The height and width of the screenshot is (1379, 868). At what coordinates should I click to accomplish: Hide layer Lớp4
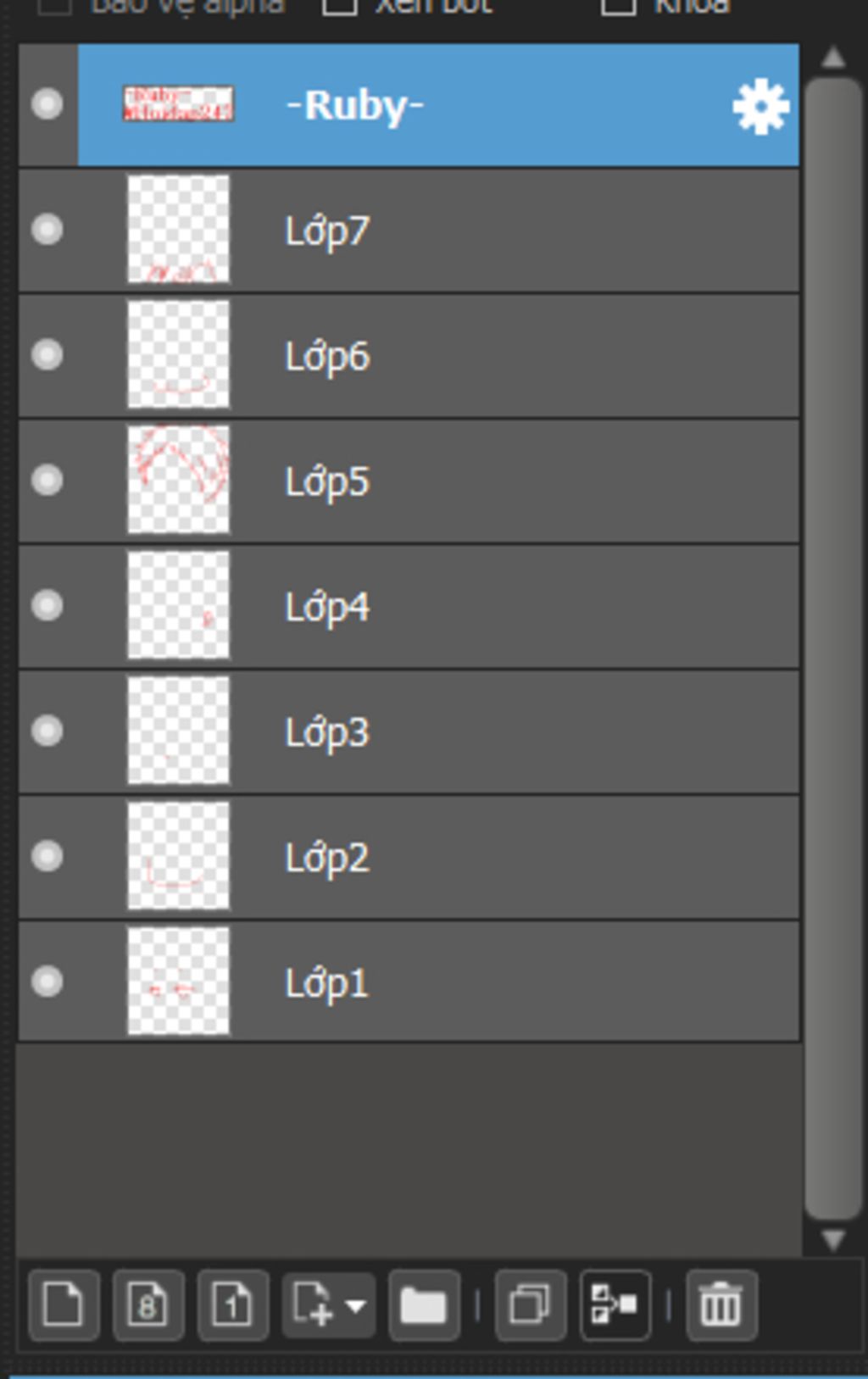pyautogui.click(x=47, y=605)
